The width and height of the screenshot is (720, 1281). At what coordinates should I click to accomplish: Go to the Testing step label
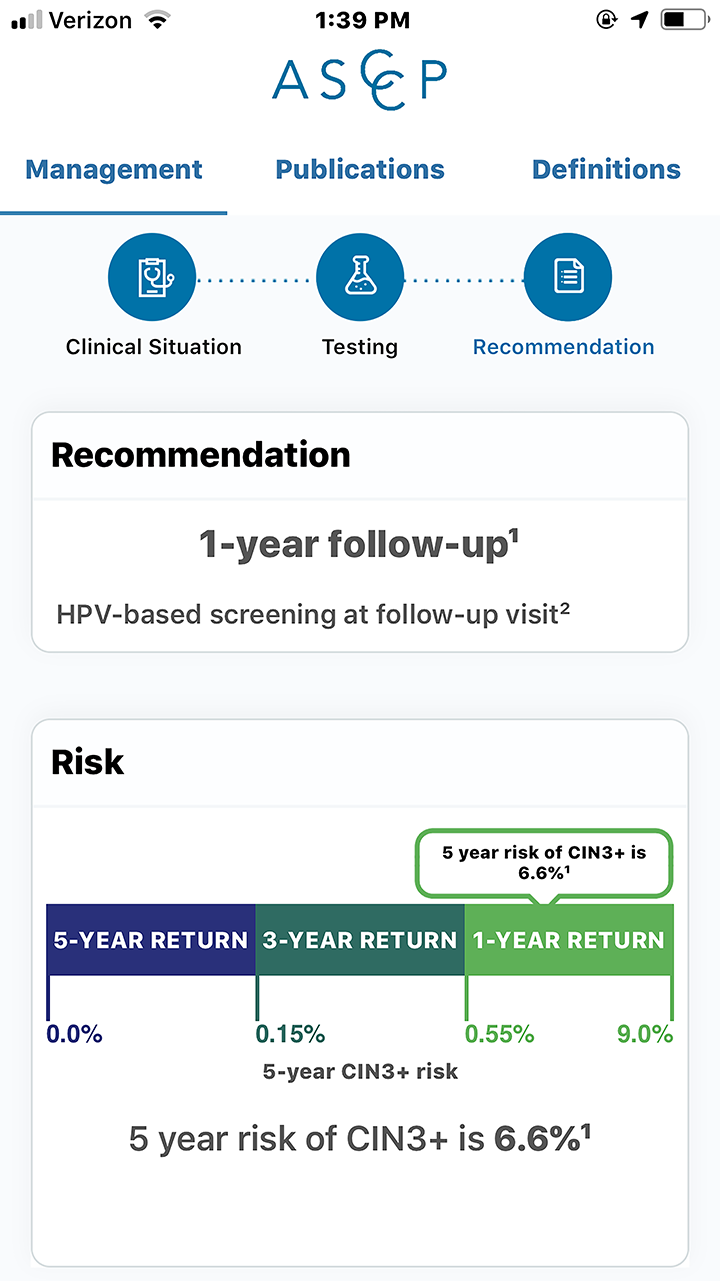pos(360,347)
